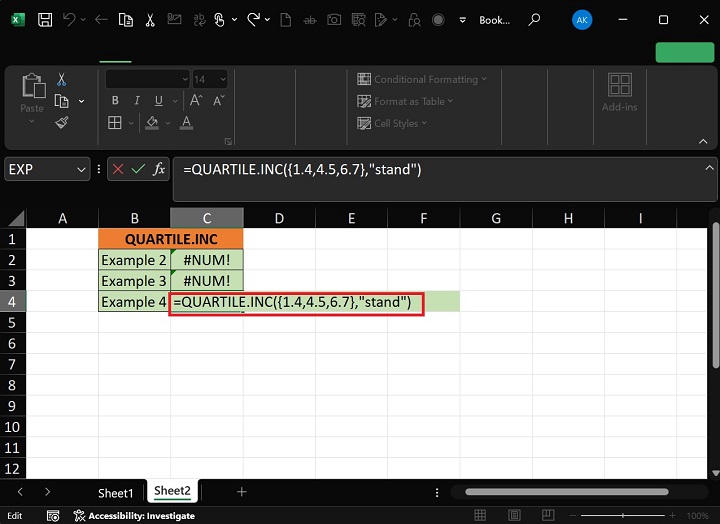The height and width of the screenshot is (524, 720).
Task: Select row 7 header
Action: (x=12, y=364)
